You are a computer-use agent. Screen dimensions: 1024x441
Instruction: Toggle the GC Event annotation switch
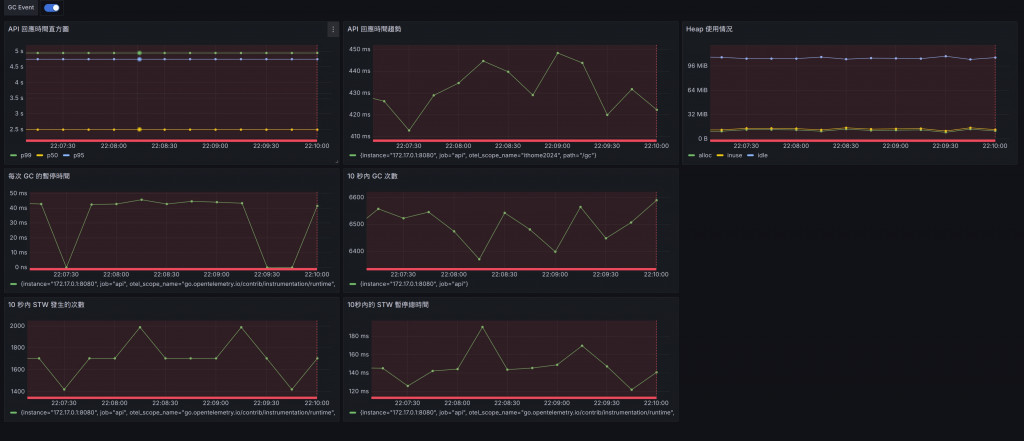tap(52, 8)
